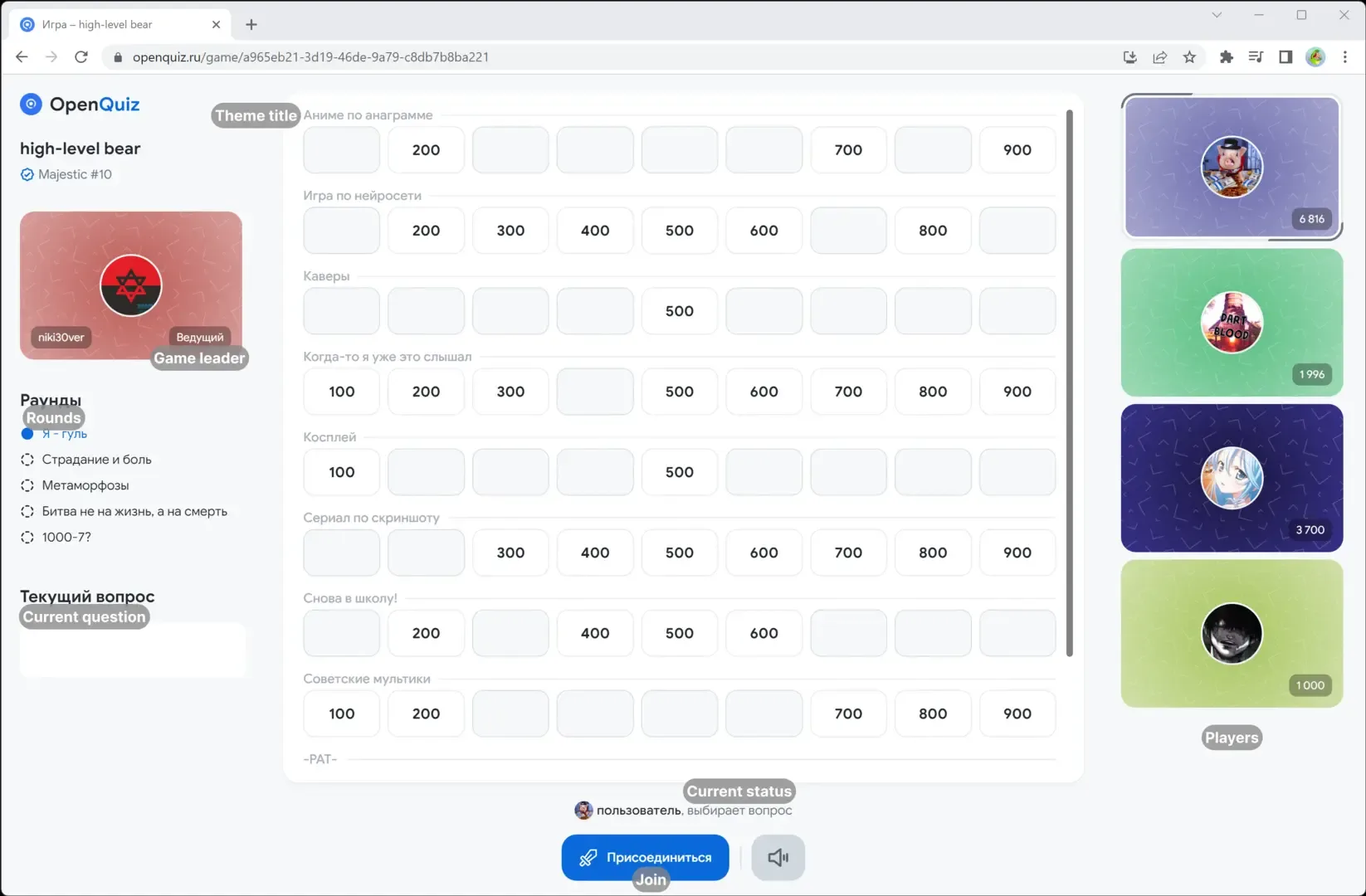Pick 100 in the 'Косплей' theme

[x=342, y=472]
